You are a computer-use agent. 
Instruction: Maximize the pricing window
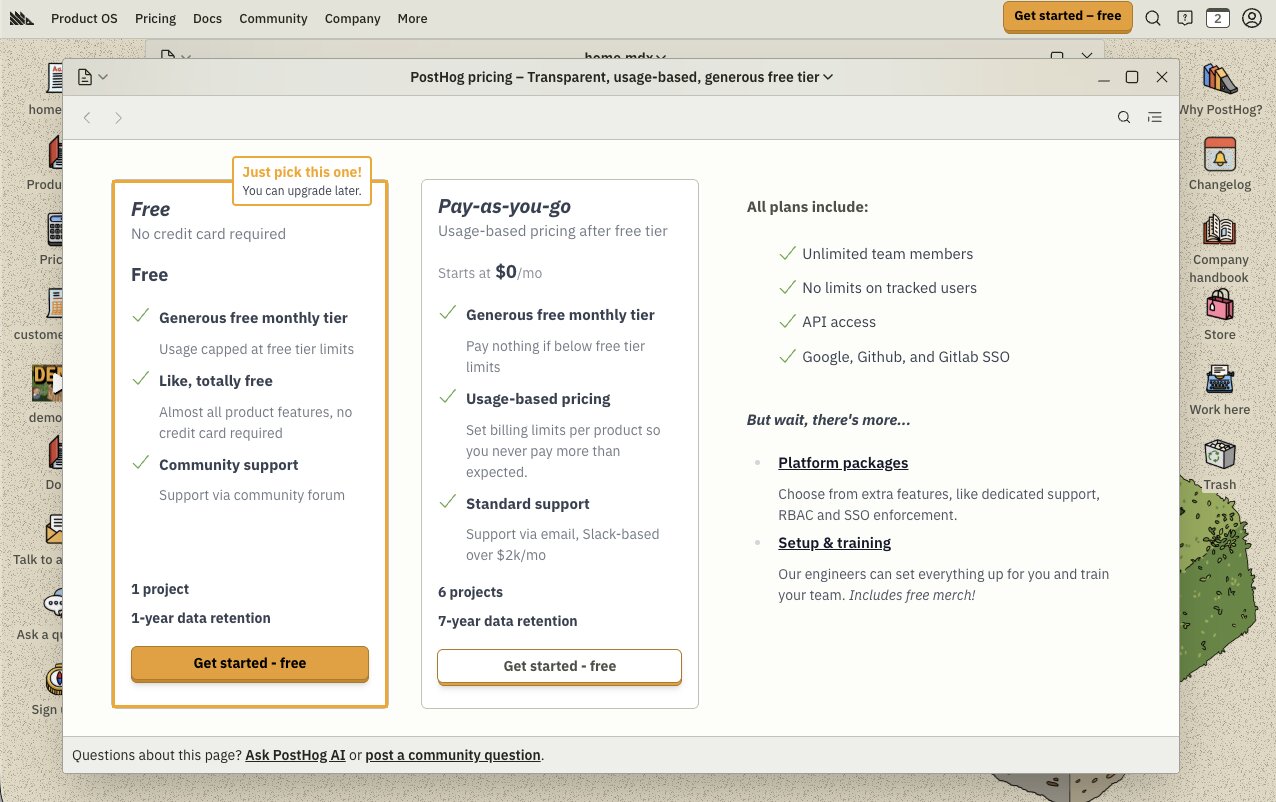point(1132,77)
